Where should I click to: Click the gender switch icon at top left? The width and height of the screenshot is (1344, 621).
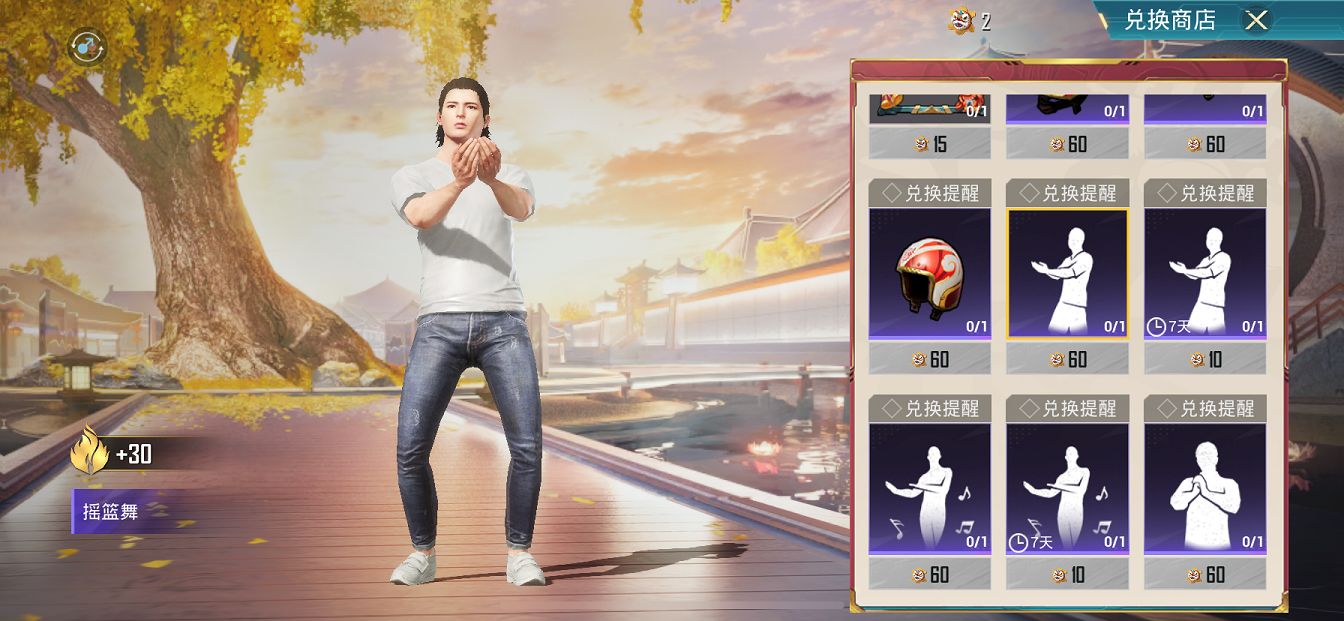[x=86, y=47]
